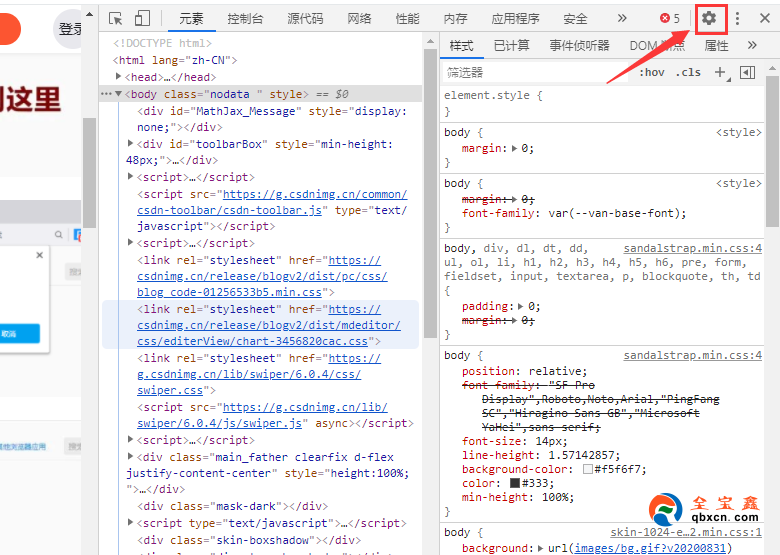Screen dimensions: 780x555
Task: Select the 属性 sidebar tab
Action: click(x=717, y=46)
